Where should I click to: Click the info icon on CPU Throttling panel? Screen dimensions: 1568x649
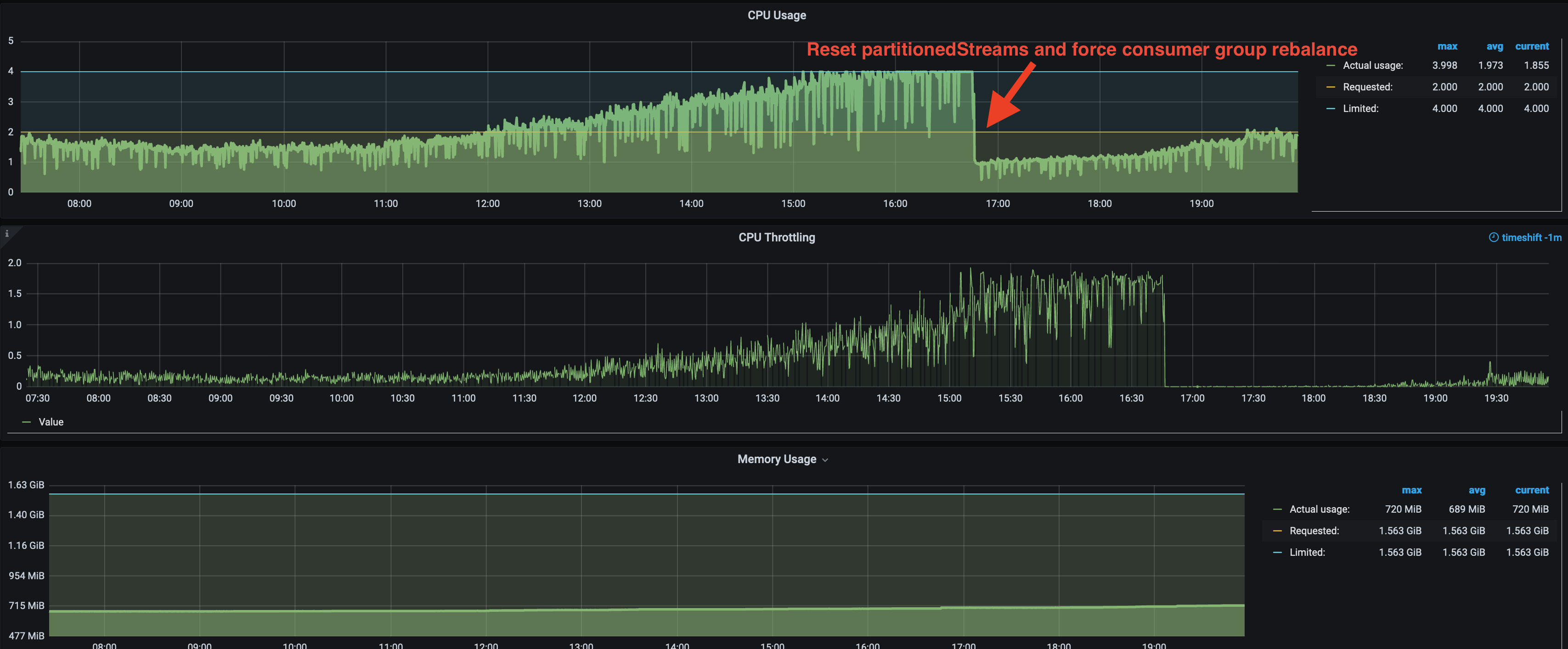(7, 234)
